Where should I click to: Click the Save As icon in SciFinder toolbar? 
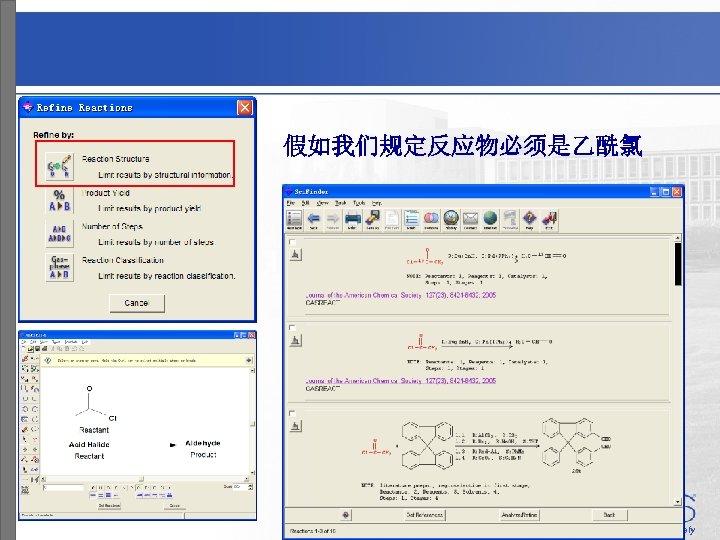point(372,219)
